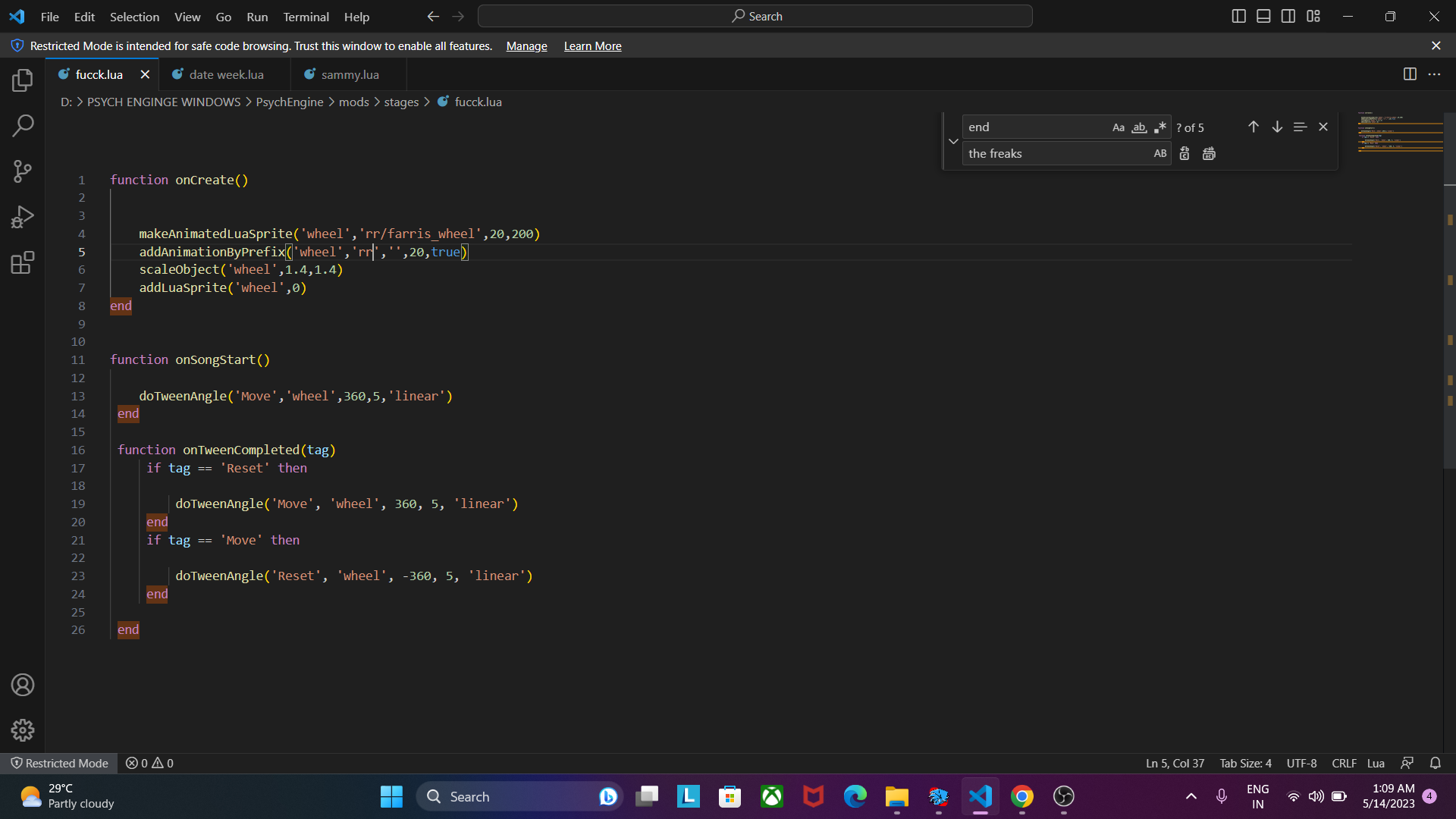
Task: Collapse the replace input chevron
Action: (x=953, y=141)
